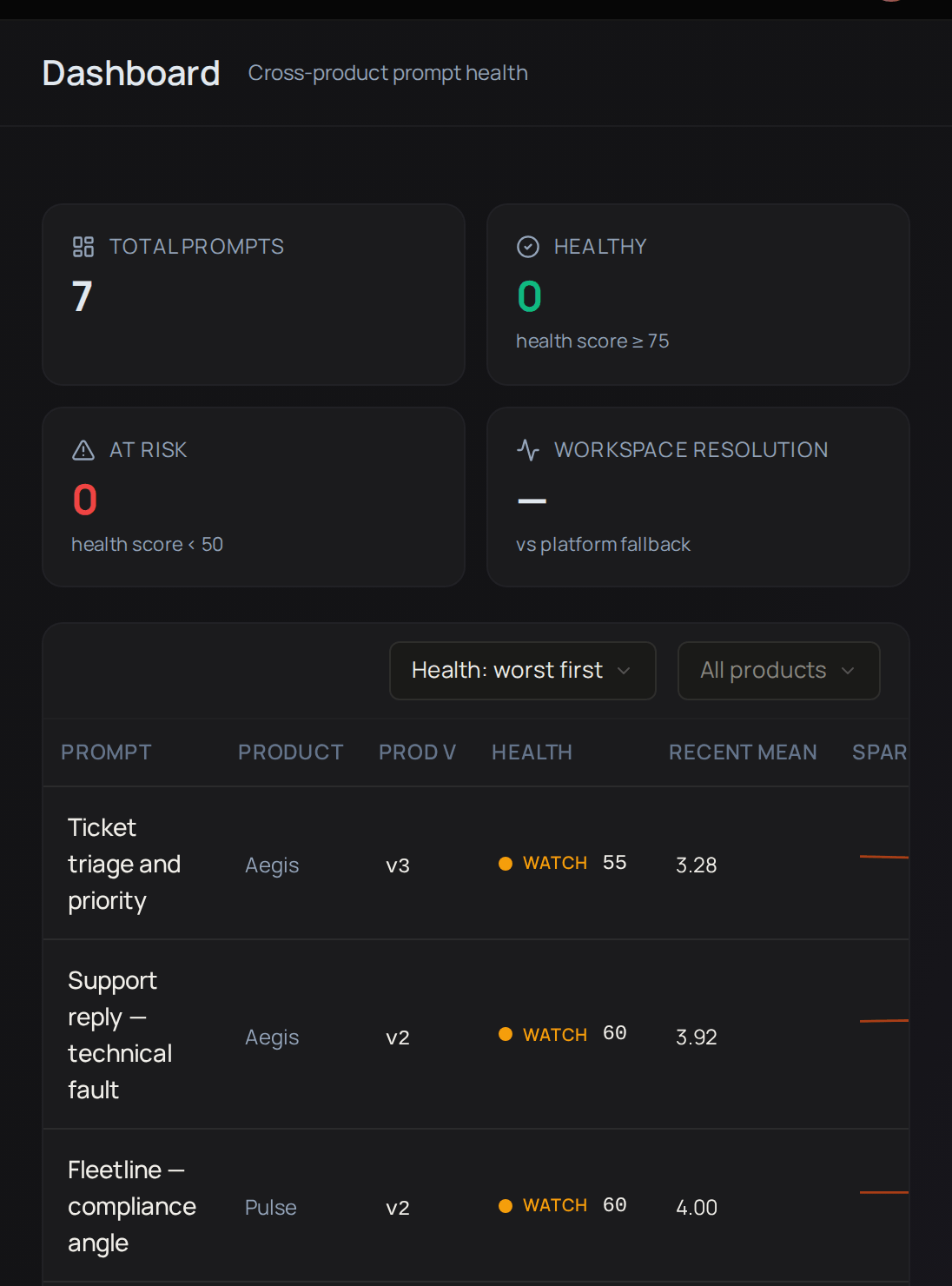Open the 'All products' filter dropdown
952x1286 pixels.
(x=779, y=671)
